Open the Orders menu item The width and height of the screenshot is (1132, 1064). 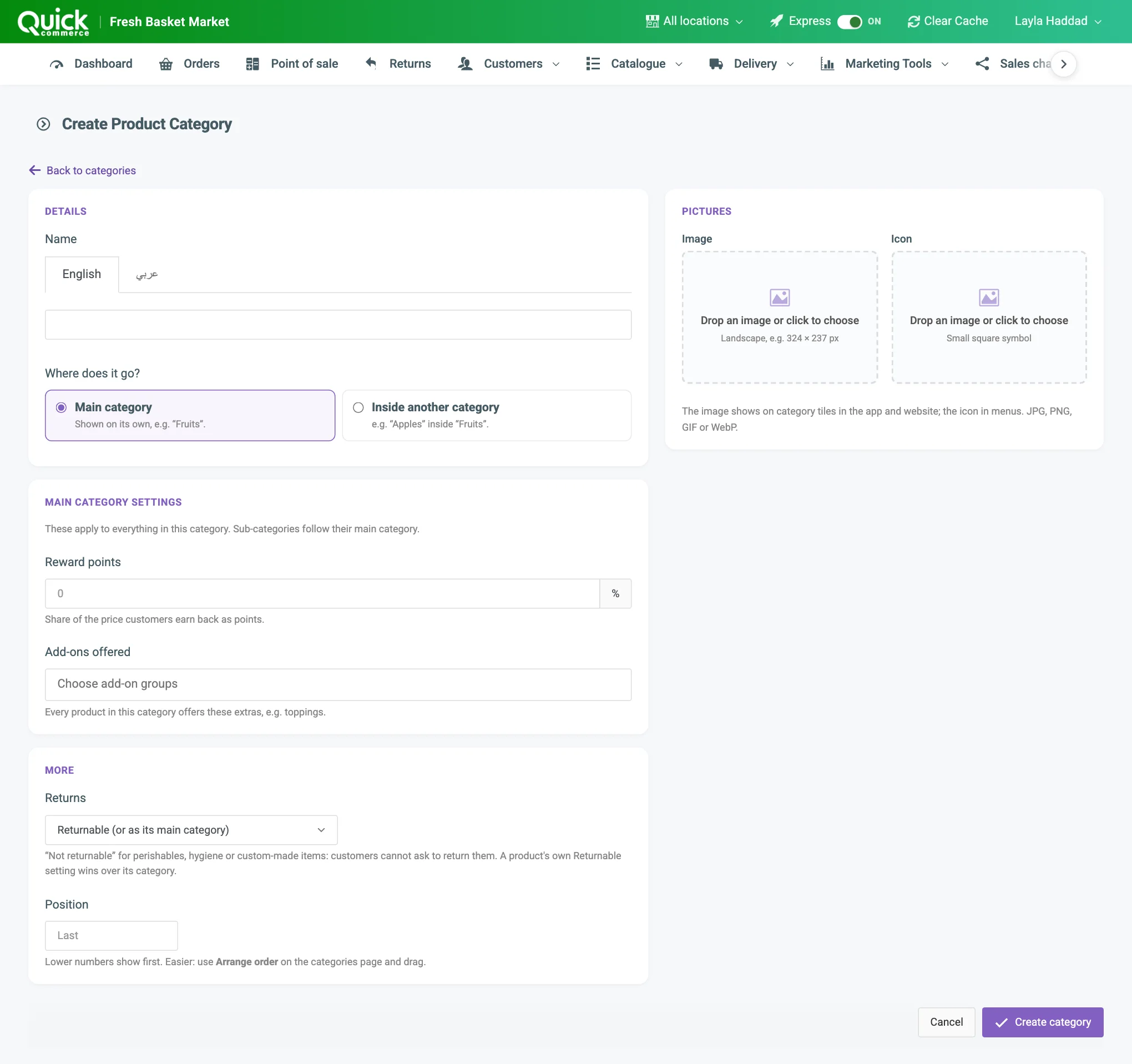(x=190, y=64)
